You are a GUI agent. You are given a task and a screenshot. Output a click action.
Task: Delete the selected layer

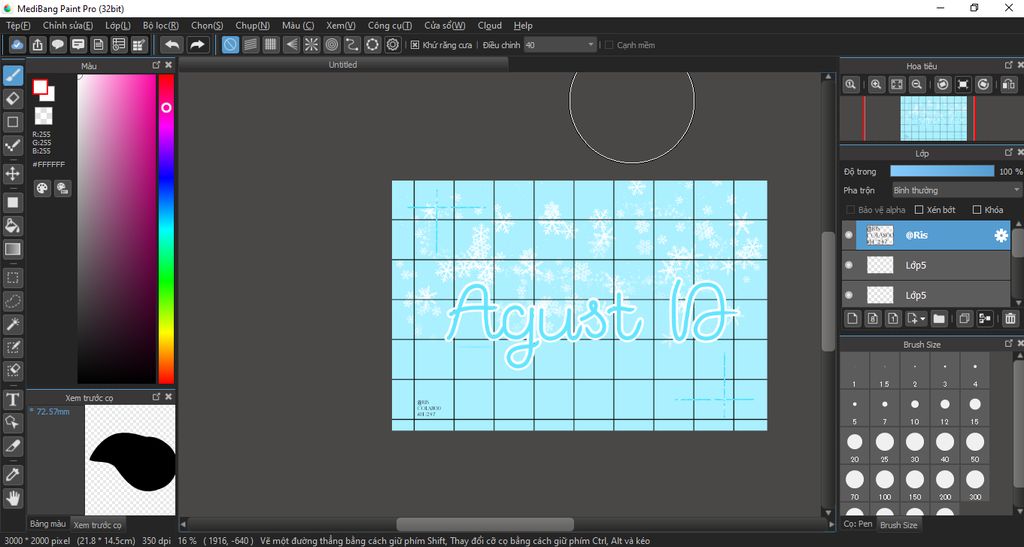click(1010, 319)
